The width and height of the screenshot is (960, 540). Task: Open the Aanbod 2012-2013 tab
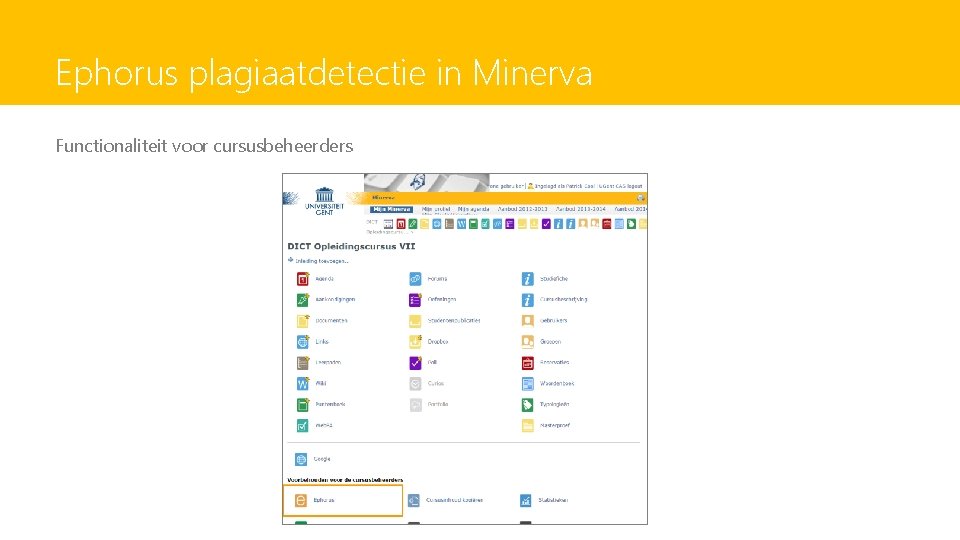[x=522, y=209]
